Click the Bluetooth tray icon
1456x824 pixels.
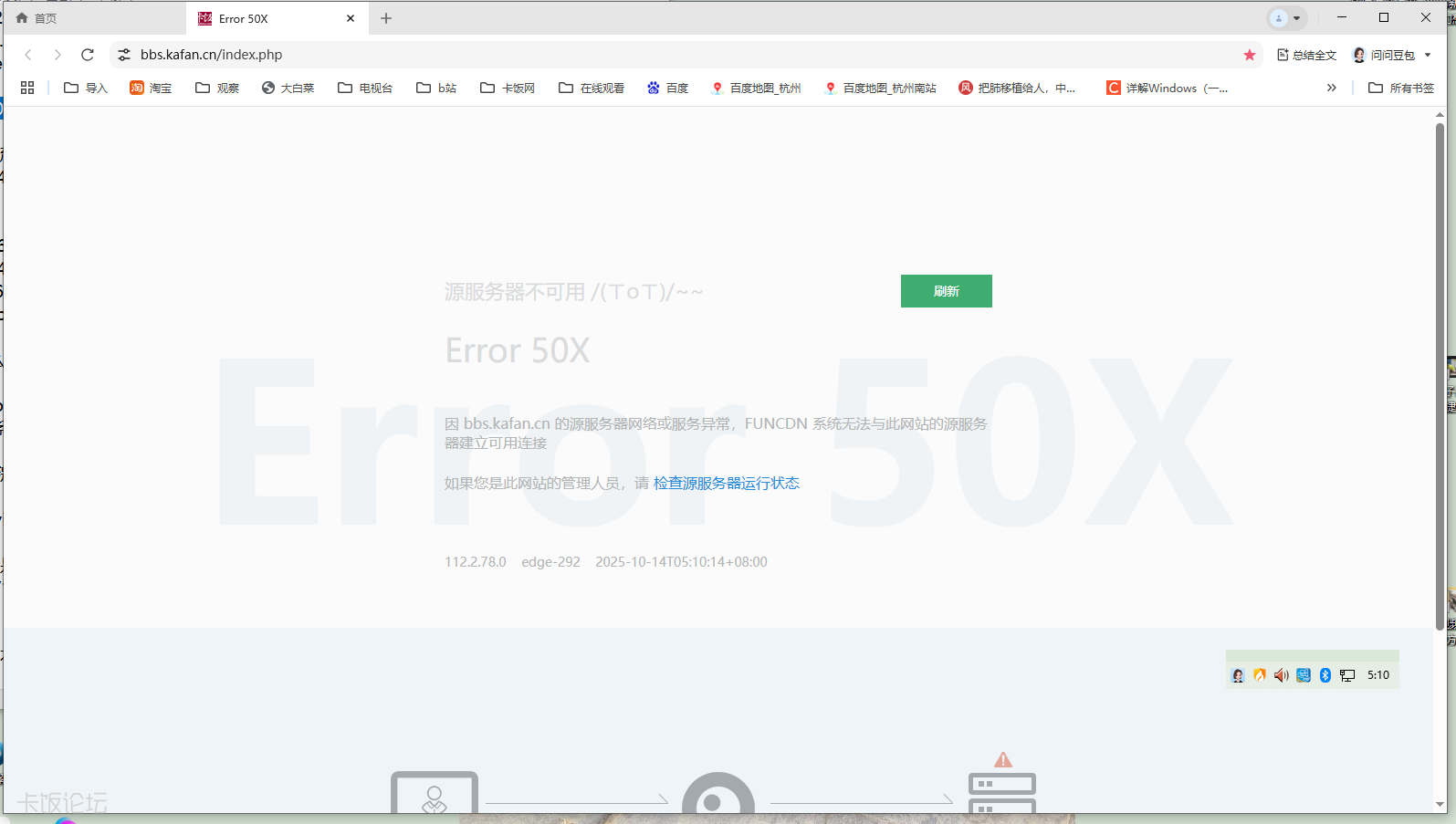tap(1325, 675)
